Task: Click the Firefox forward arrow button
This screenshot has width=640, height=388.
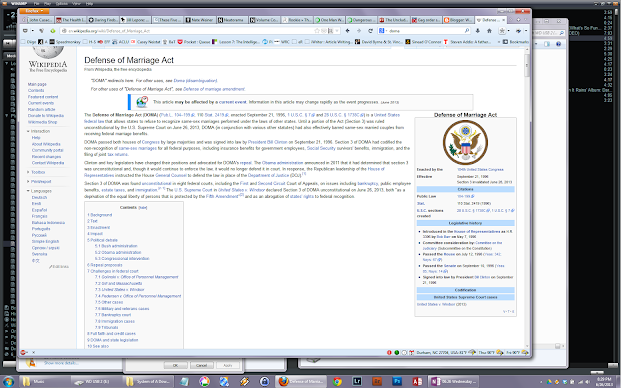Action: click(359, 31)
